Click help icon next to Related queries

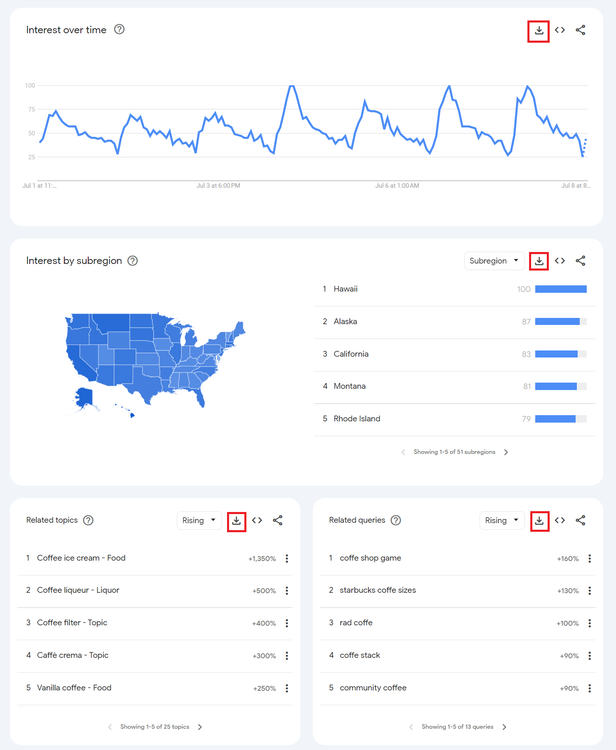click(395, 520)
